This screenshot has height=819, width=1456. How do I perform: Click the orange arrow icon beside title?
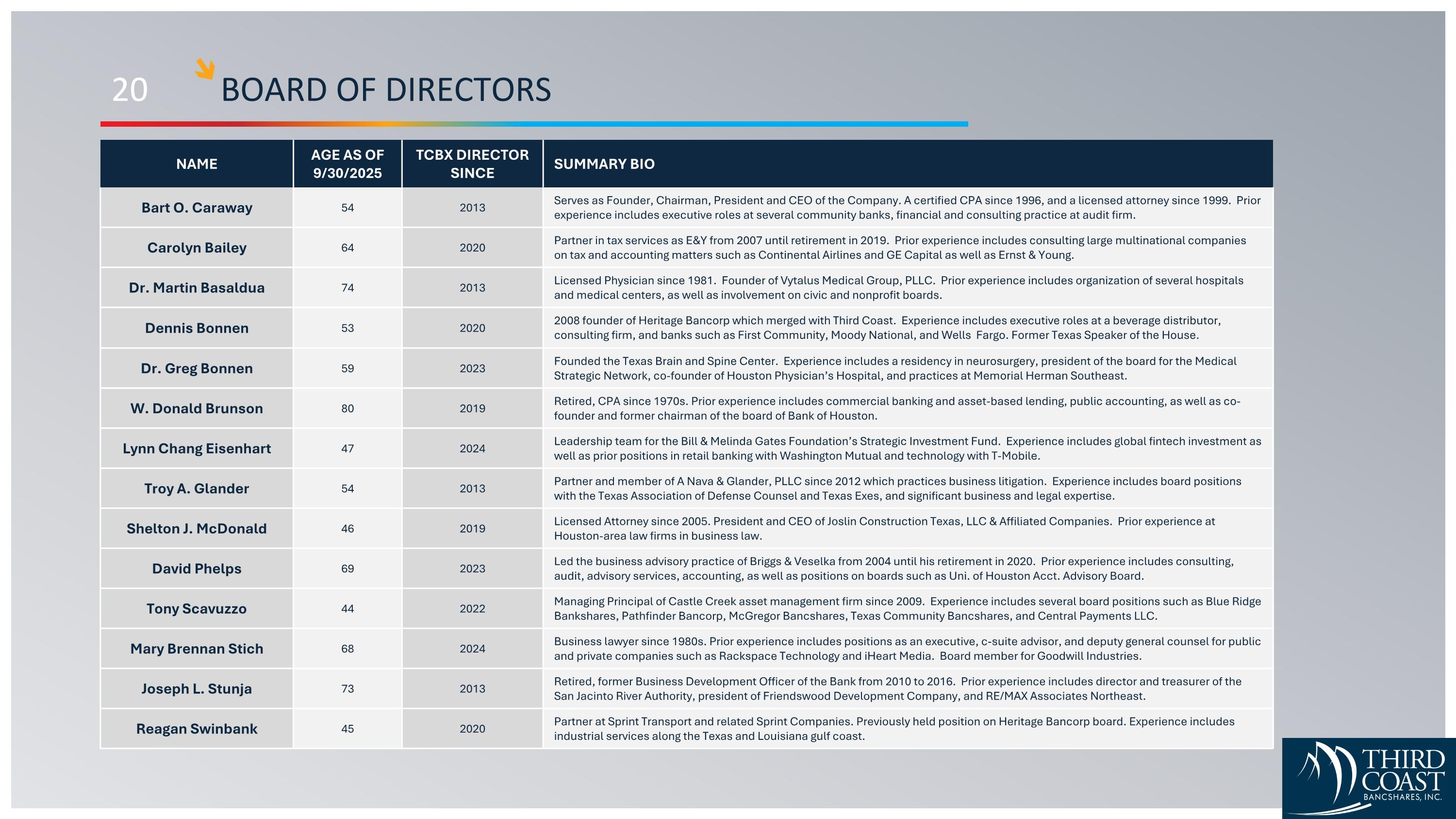[x=205, y=69]
